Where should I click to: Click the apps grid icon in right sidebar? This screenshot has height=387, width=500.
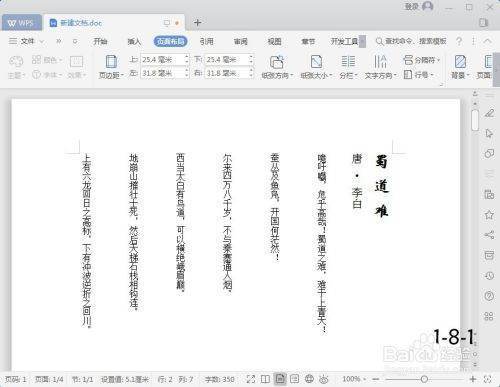(489, 316)
